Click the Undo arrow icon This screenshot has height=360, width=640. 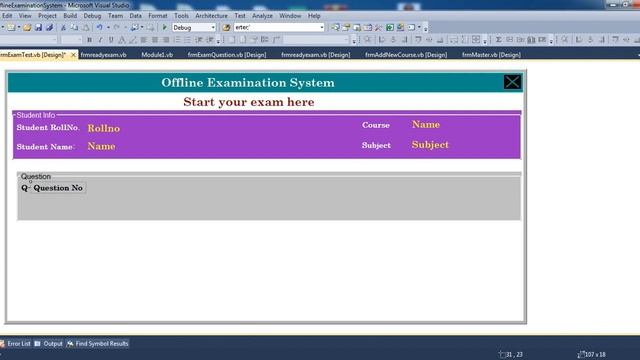tap(99, 27)
